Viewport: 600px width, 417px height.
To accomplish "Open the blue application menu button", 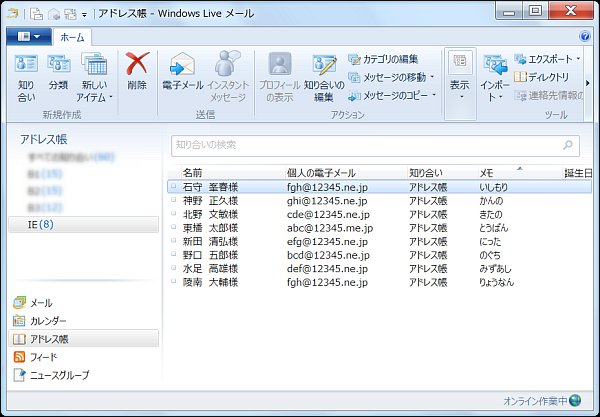I will (x=29, y=37).
